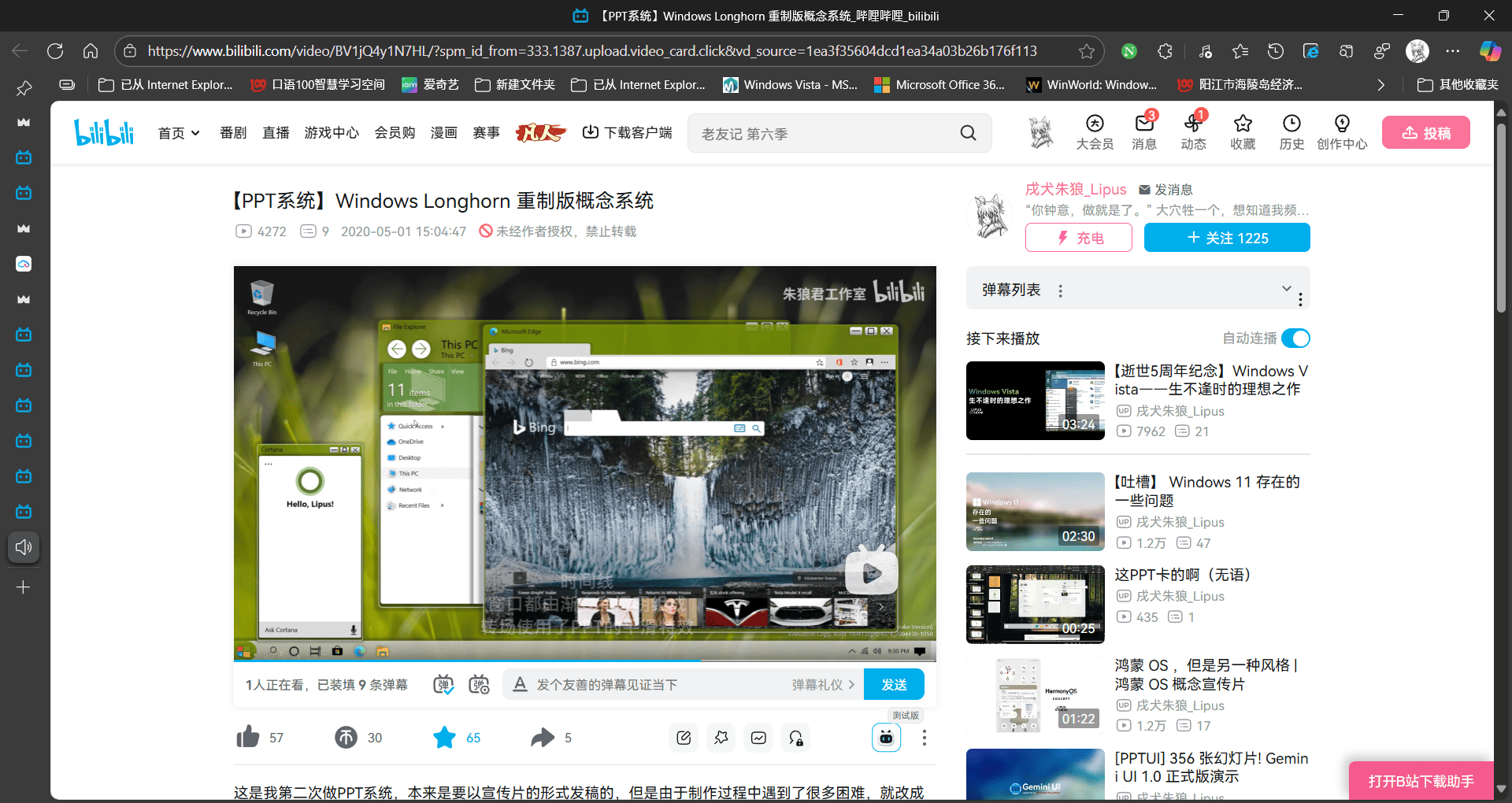Click the pin icon below the video

(721, 738)
